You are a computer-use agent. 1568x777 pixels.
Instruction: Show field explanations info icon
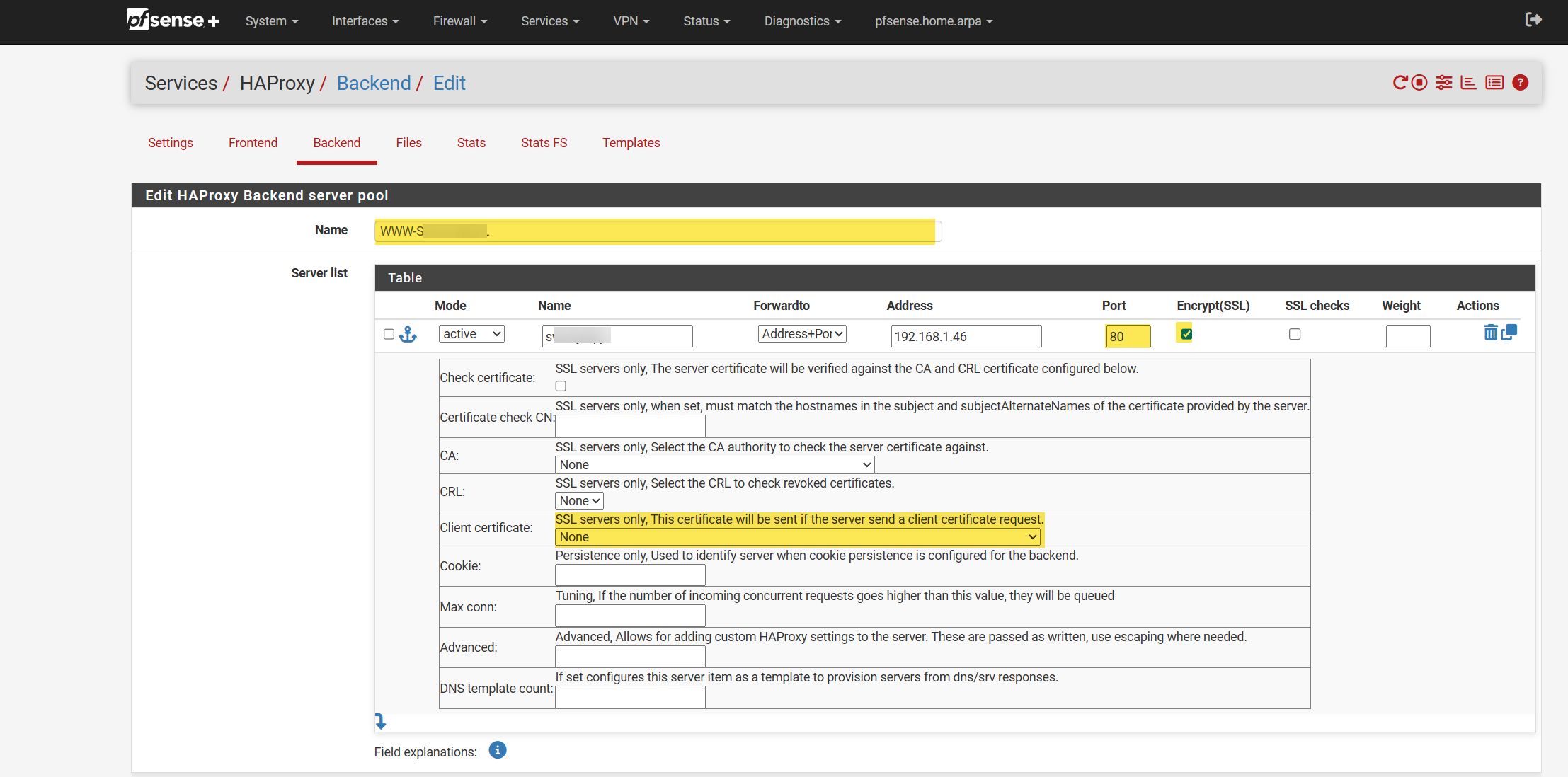[x=498, y=750]
